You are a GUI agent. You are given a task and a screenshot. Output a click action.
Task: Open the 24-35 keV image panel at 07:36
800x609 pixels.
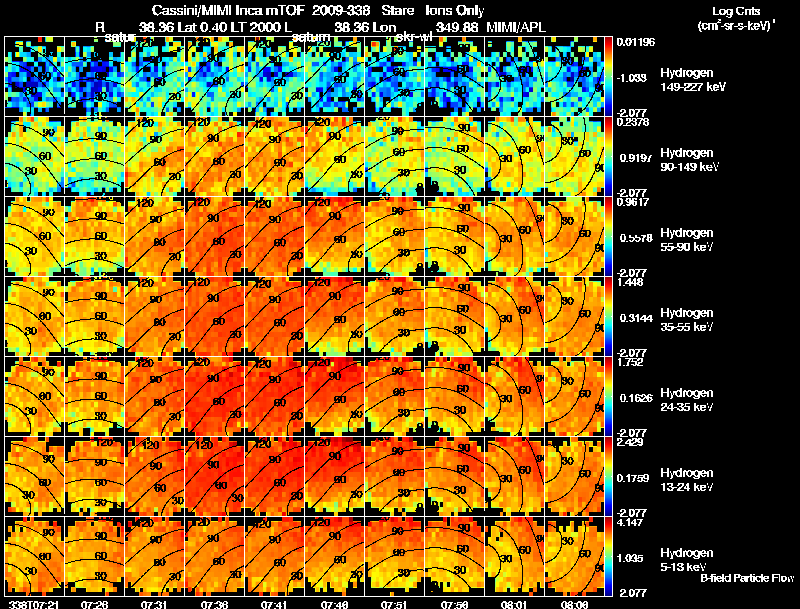(x=214, y=396)
